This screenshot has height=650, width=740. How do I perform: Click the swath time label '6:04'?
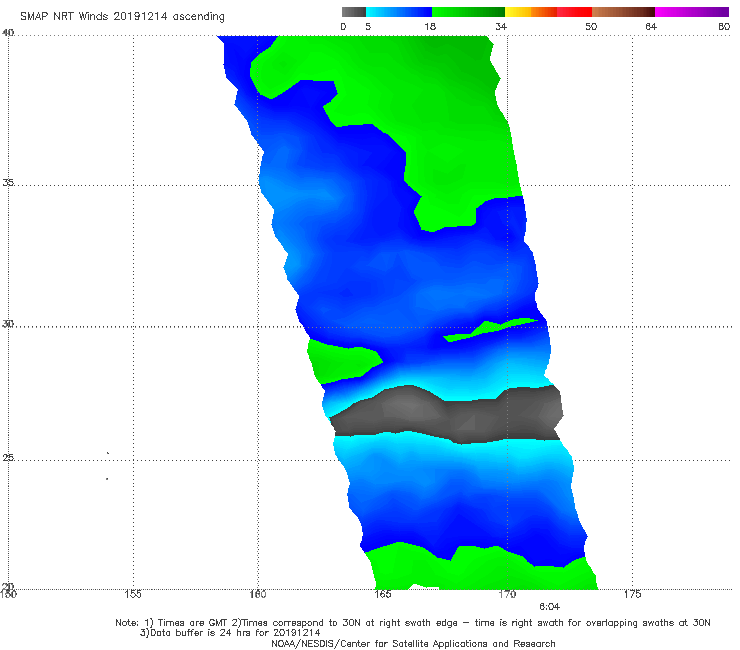click(x=549, y=607)
